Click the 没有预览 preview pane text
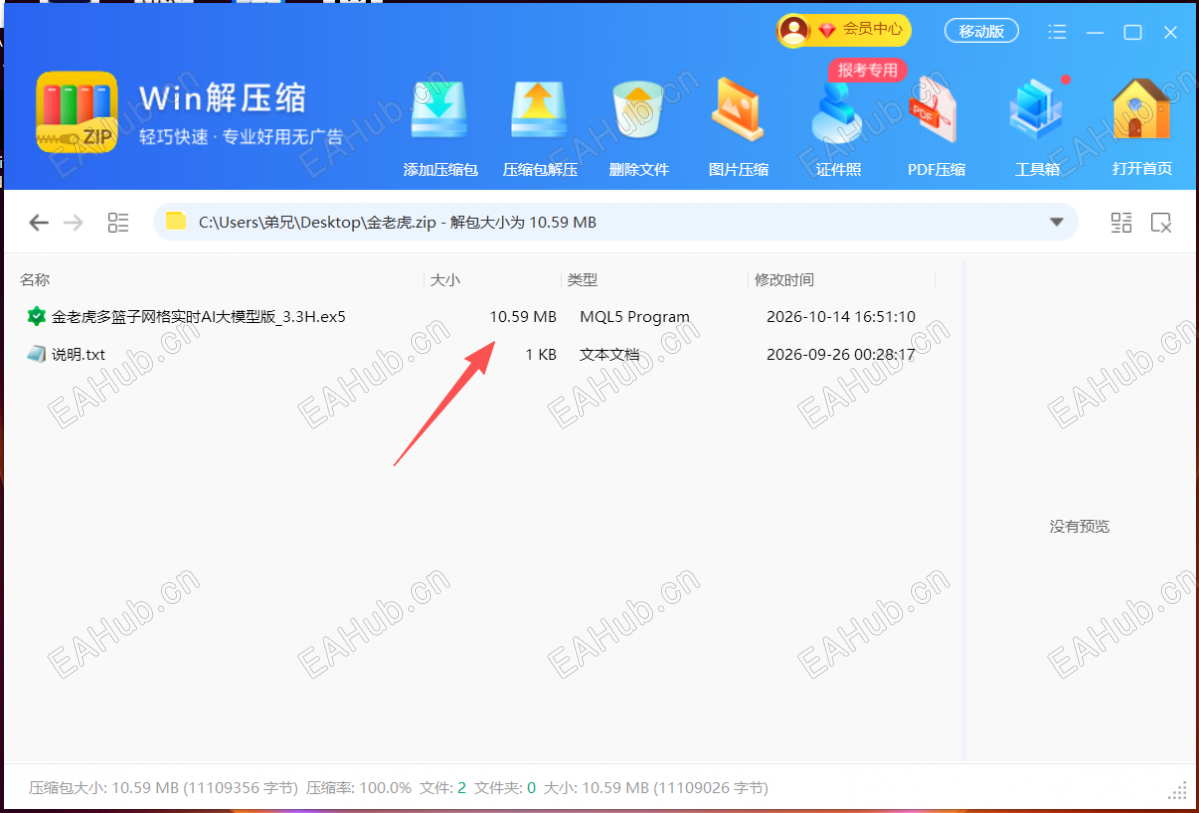Image resolution: width=1199 pixels, height=813 pixels. [1079, 526]
